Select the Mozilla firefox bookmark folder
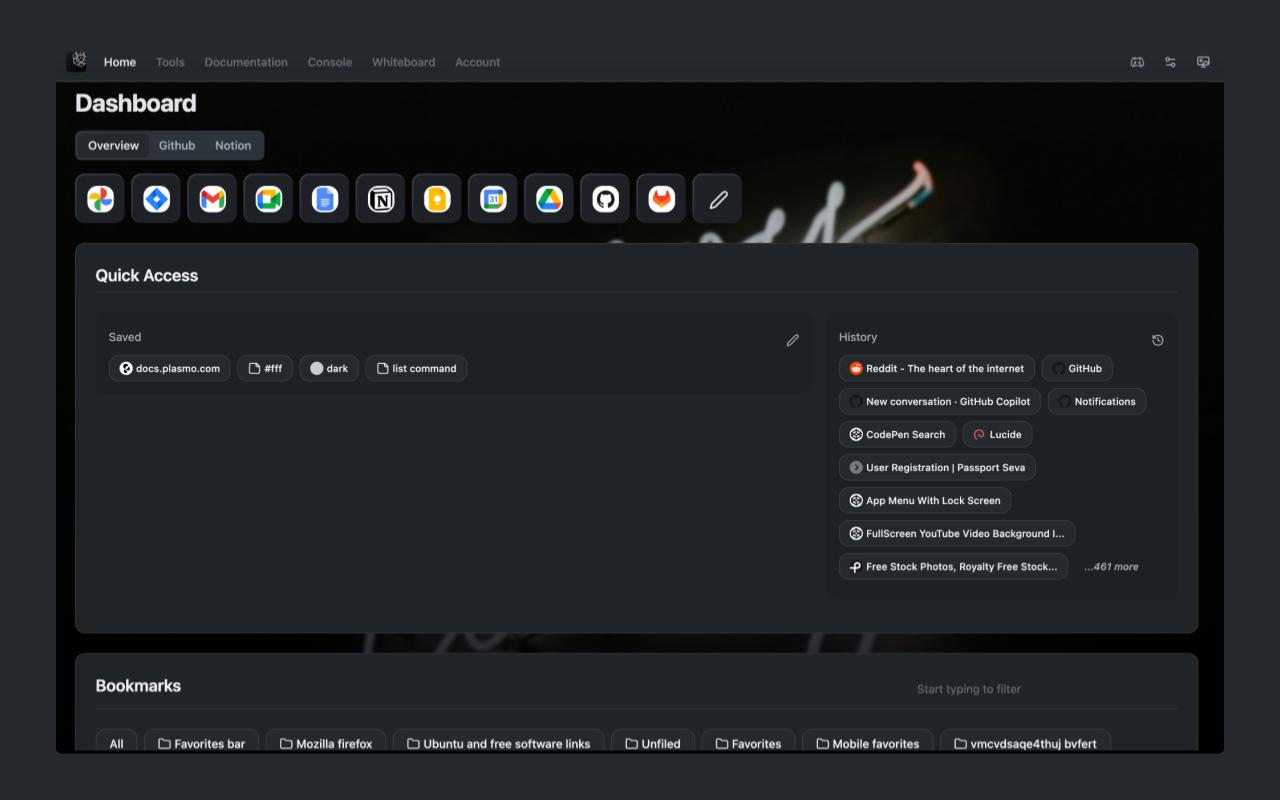 [x=326, y=743]
